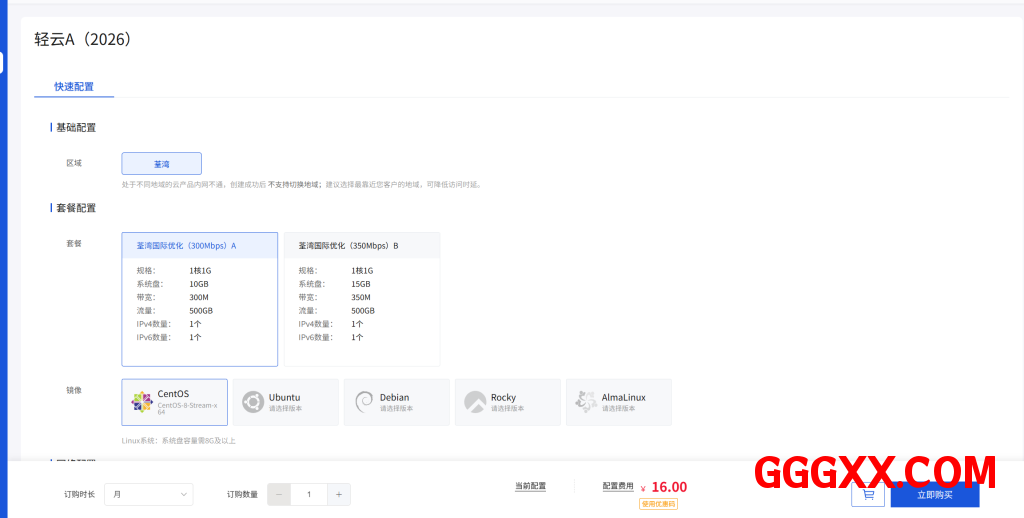Select the Rocky Linux image

(507, 402)
